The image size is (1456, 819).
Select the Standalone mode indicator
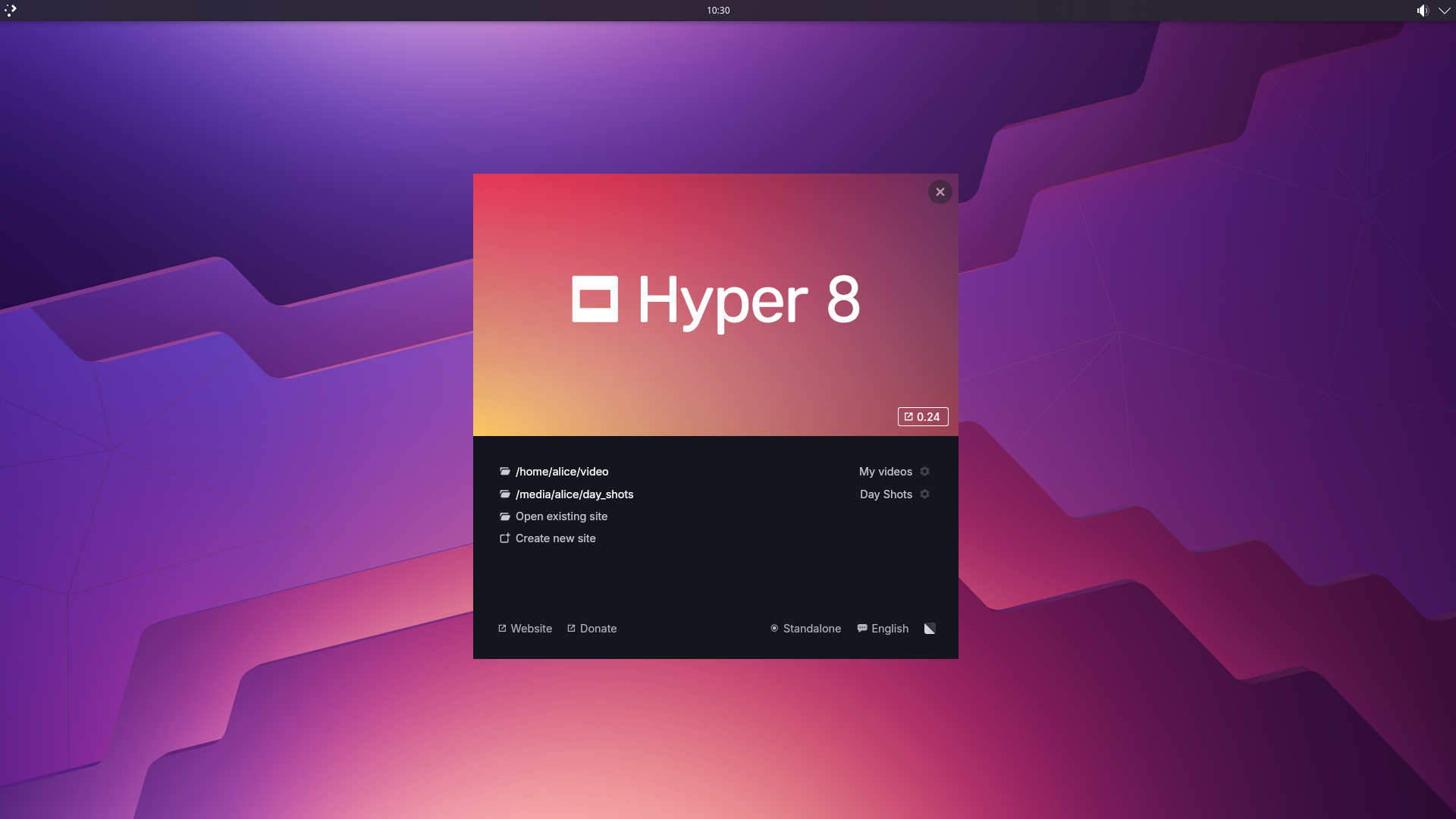[x=805, y=629]
